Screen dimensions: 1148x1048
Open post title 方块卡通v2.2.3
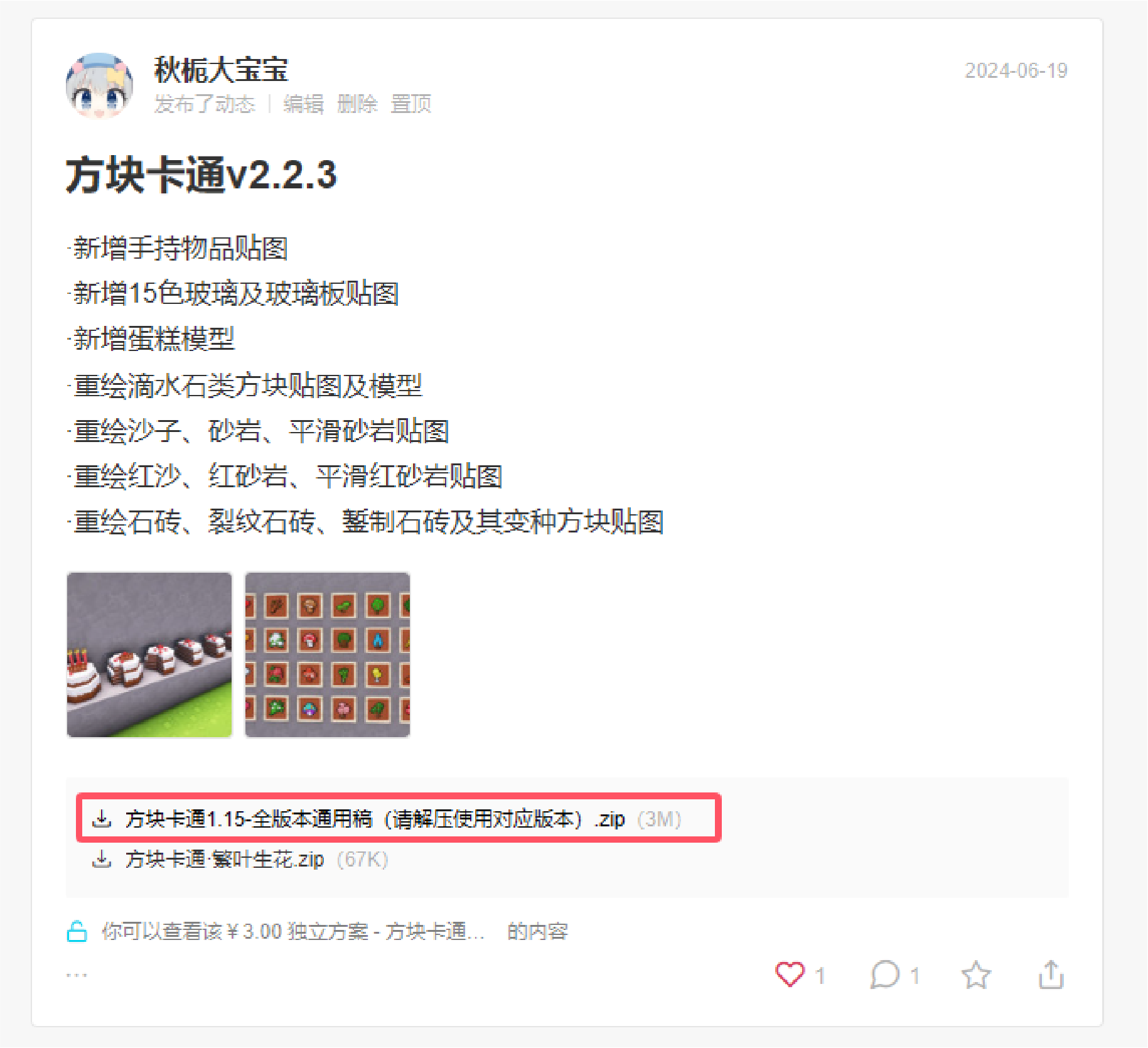tap(201, 175)
